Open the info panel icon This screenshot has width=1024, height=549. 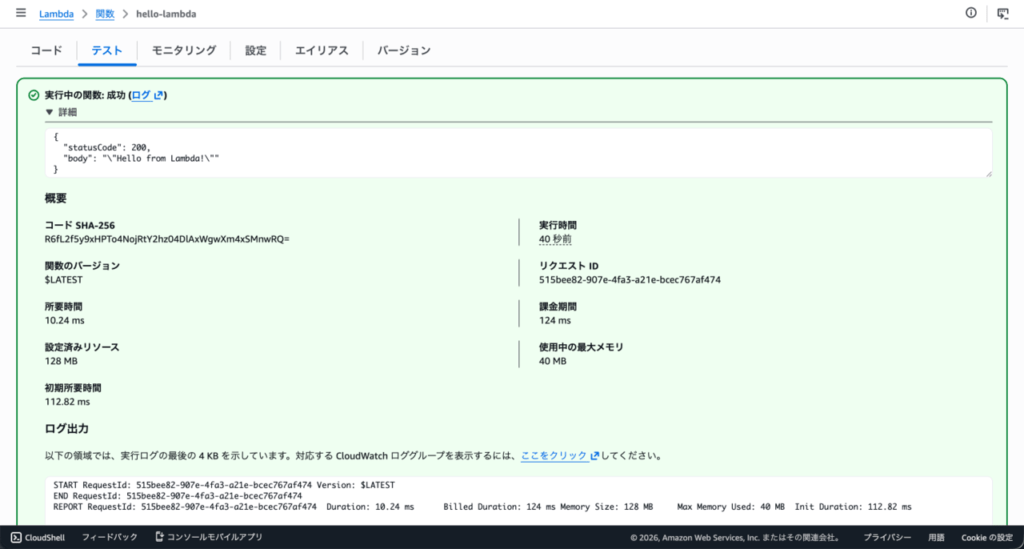[971, 13]
